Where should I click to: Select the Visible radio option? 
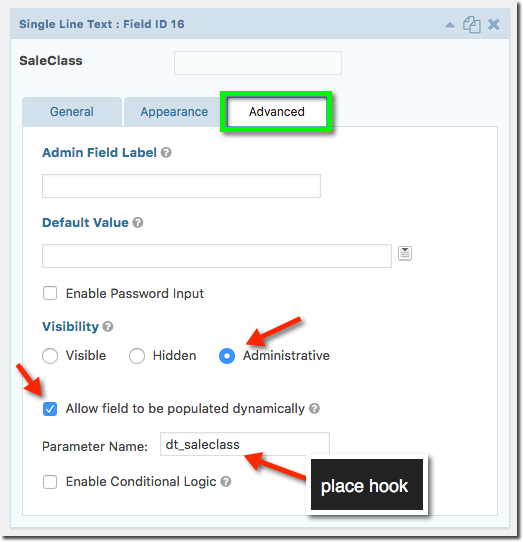50,356
